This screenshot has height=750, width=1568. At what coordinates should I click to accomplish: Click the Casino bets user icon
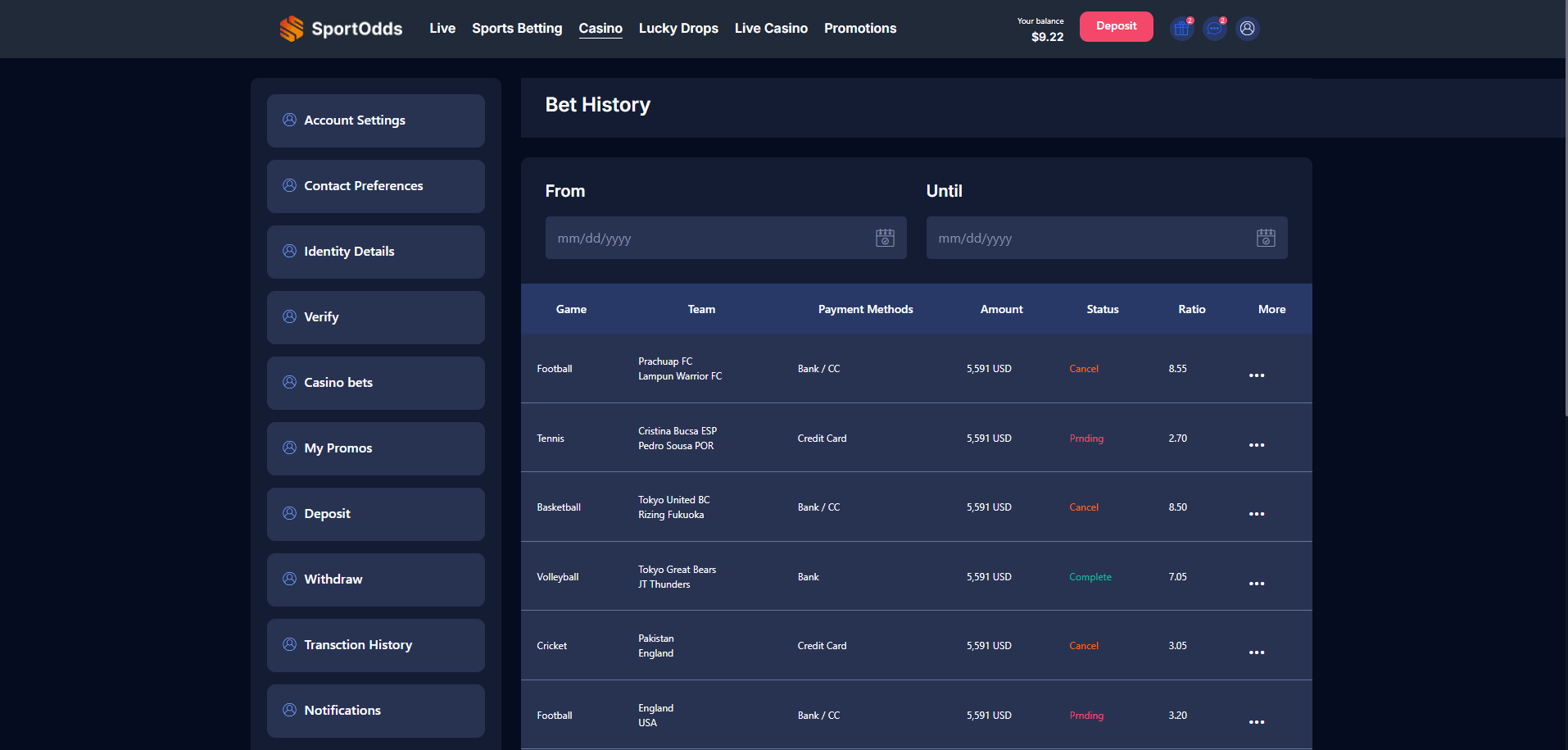point(289,382)
